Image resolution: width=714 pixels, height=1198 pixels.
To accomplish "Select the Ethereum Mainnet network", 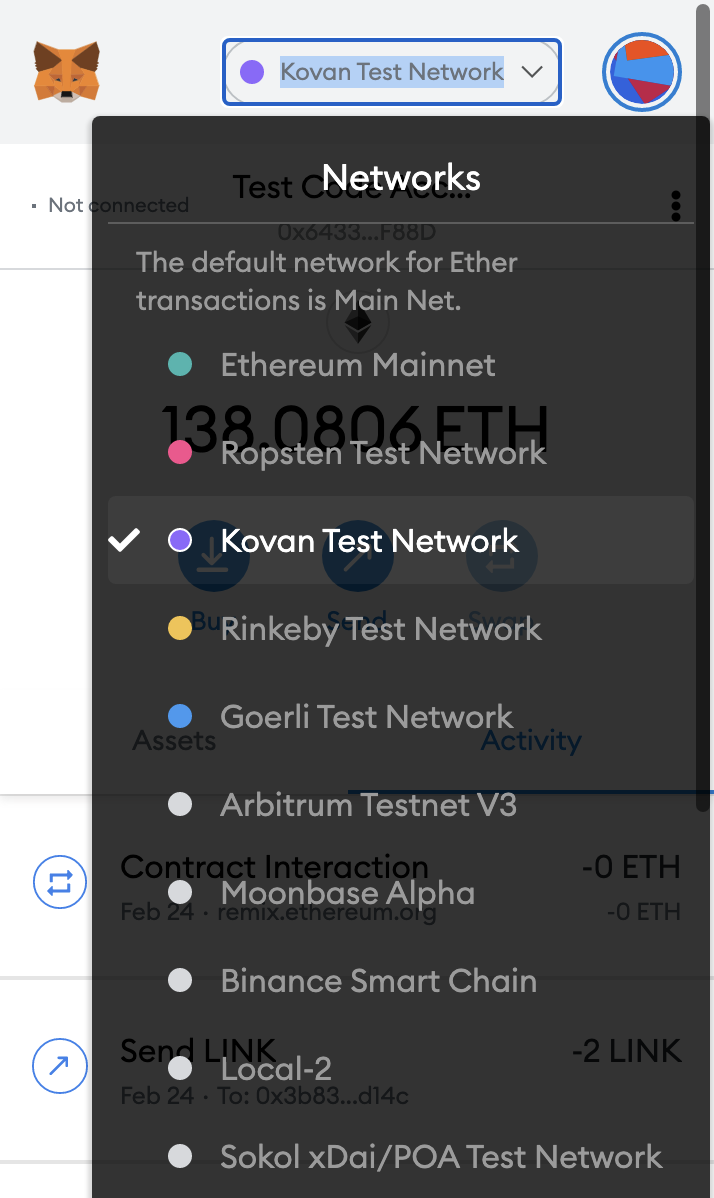I will (x=357, y=364).
